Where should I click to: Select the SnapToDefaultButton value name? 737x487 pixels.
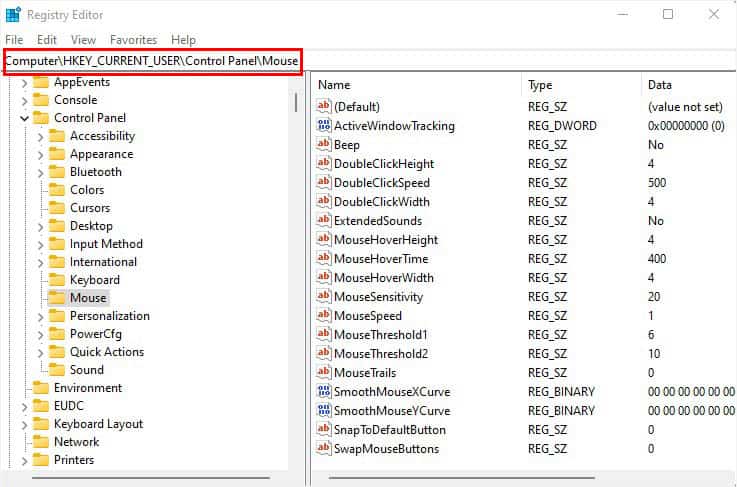point(390,430)
